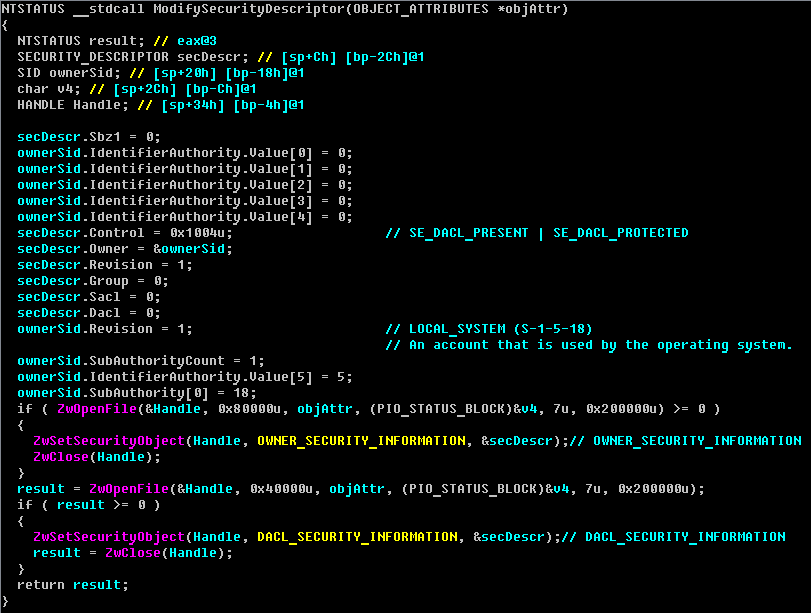Click the 'An account that is used' comment
811x613 pixels.
(589, 346)
